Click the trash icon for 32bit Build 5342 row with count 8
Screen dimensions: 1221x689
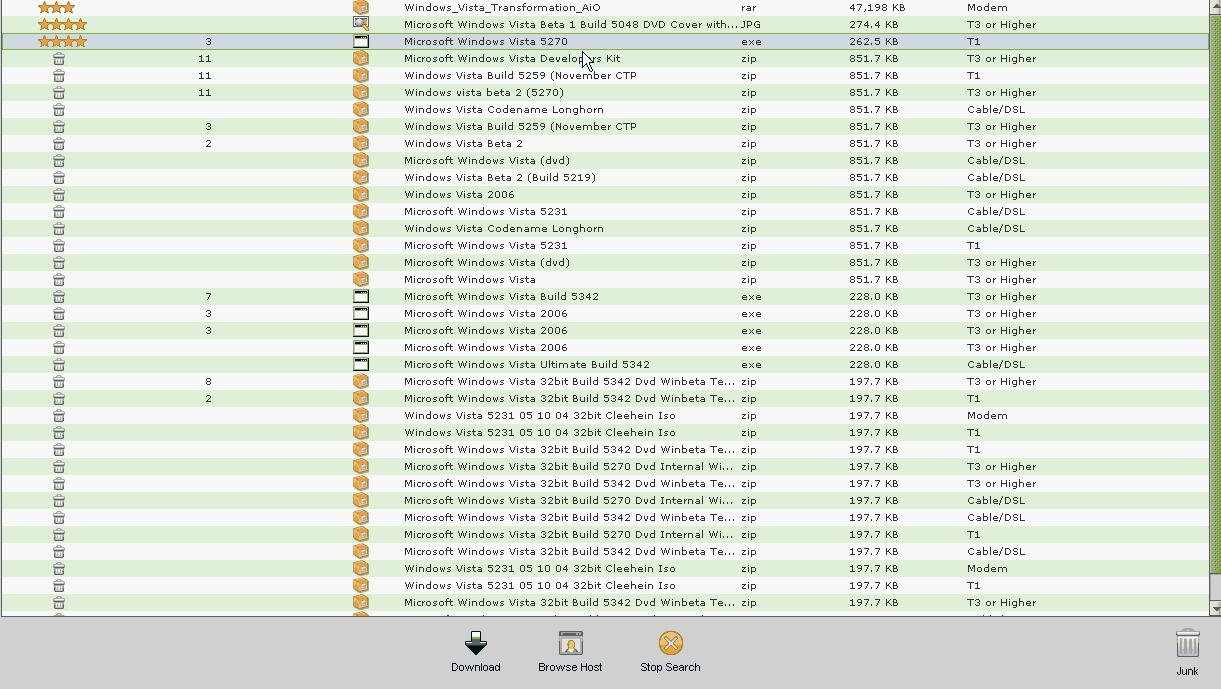[x=59, y=381]
